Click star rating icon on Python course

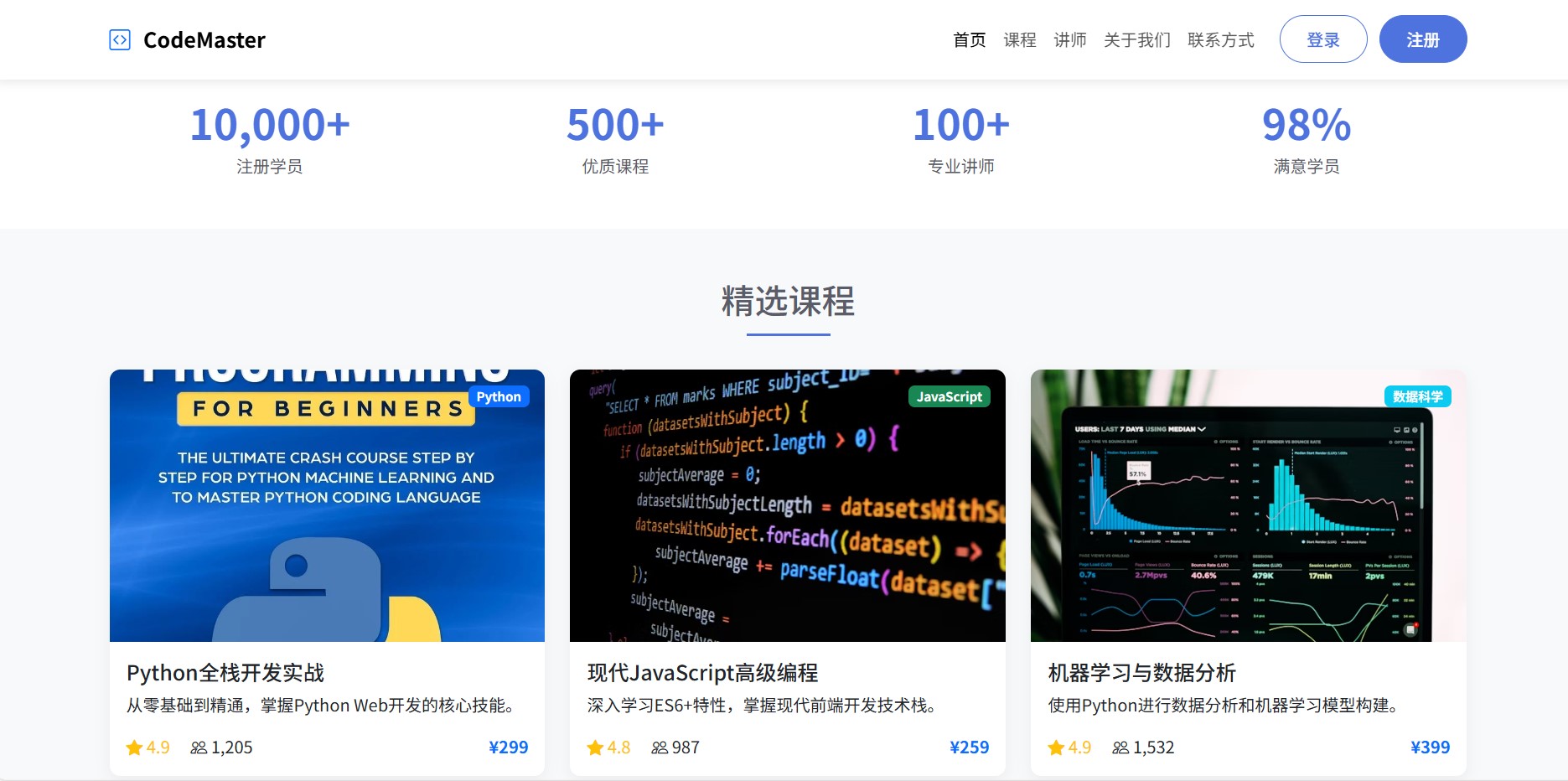click(134, 747)
